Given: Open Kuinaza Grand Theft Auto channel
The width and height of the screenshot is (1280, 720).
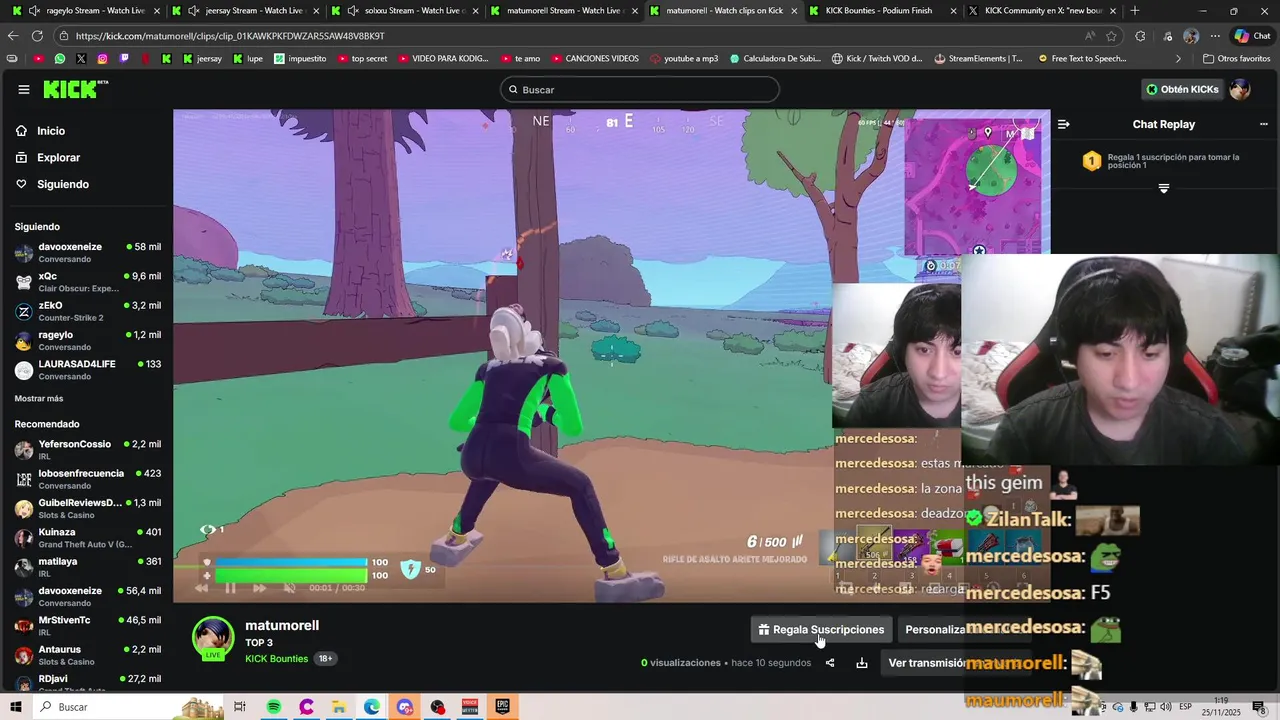Looking at the screenshot, I should click(87, 537).
